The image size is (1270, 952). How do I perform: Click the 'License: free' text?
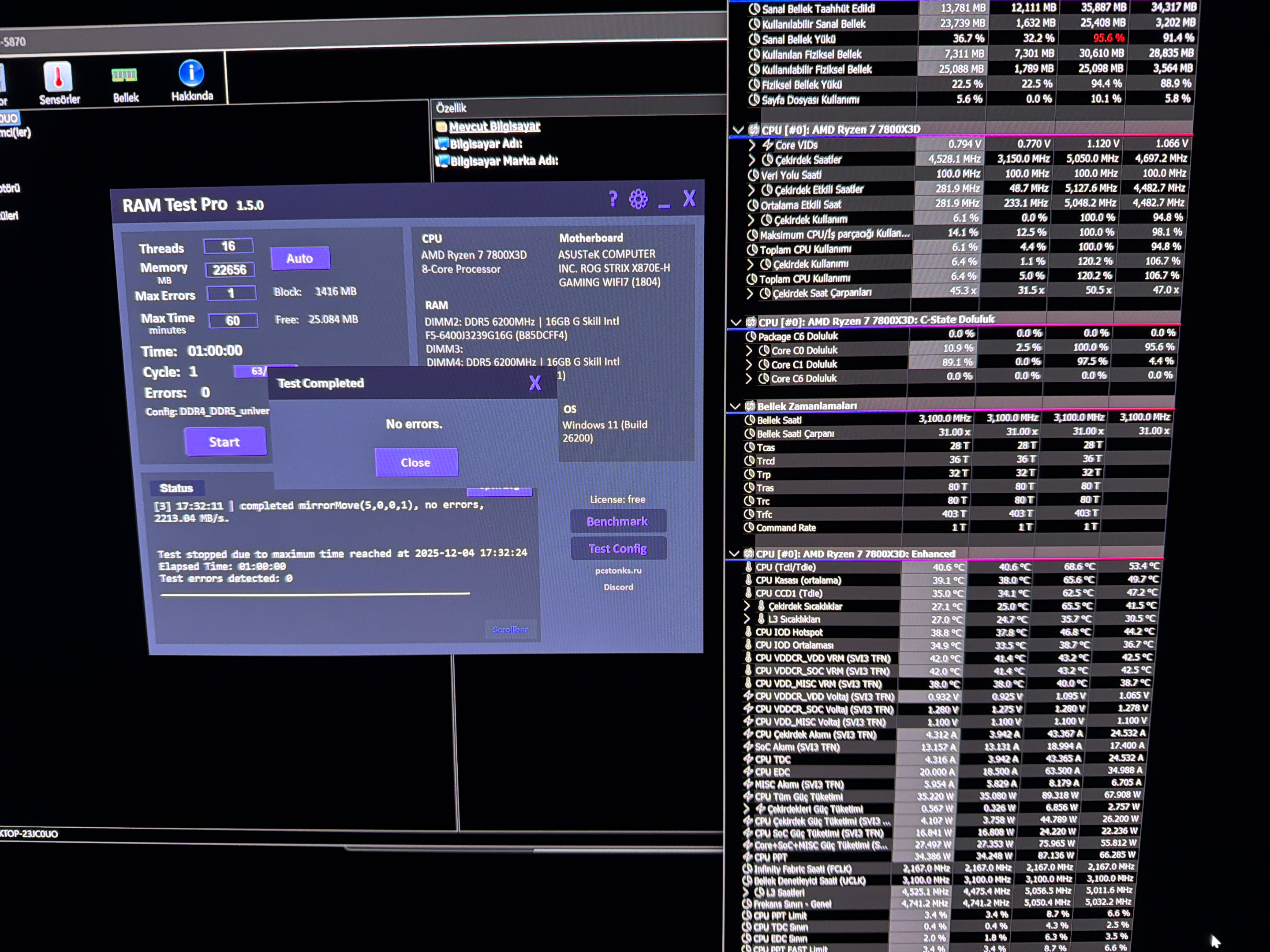[x=618, y=499]
